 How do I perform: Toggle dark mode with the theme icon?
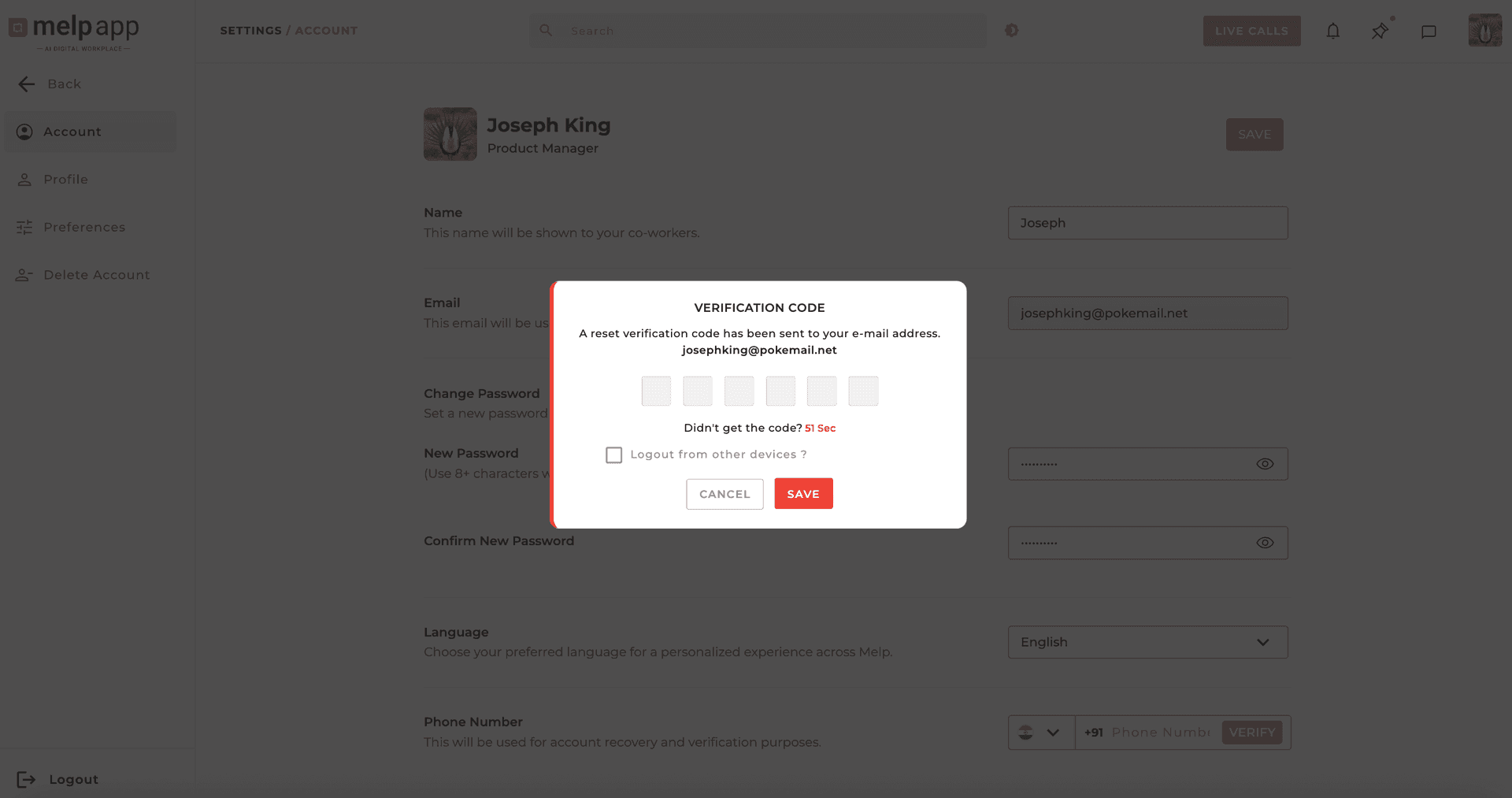[x=1012, y=30]
